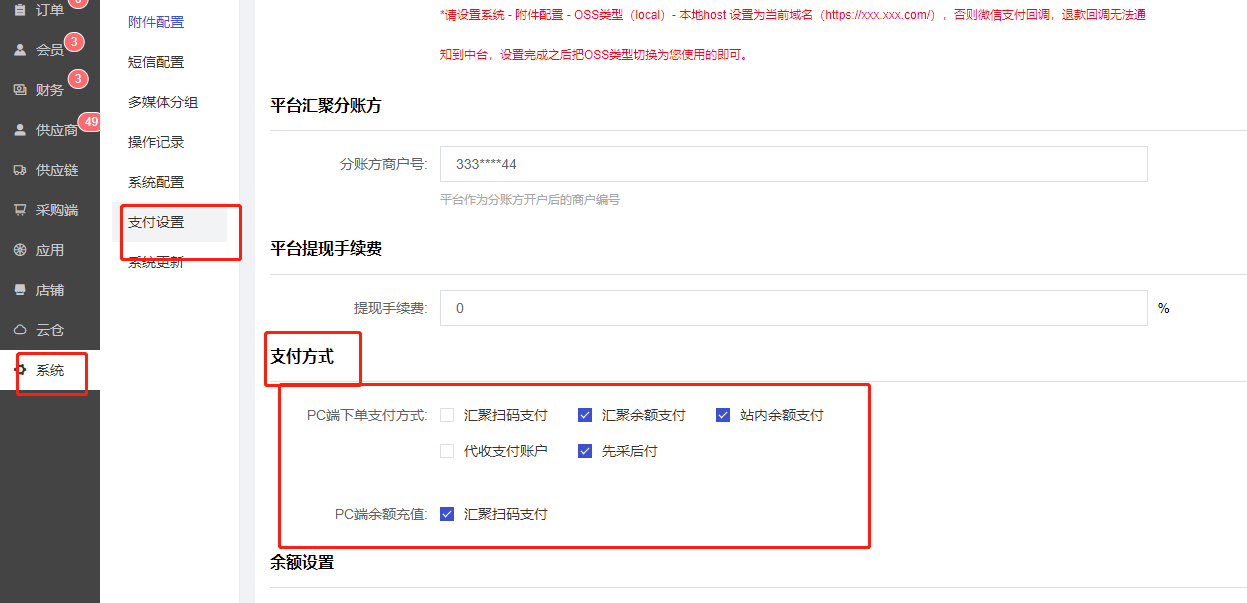Enable 代收支付账户 checkbox
This screenshot has height=603, width=1247.
click(447, 451)
